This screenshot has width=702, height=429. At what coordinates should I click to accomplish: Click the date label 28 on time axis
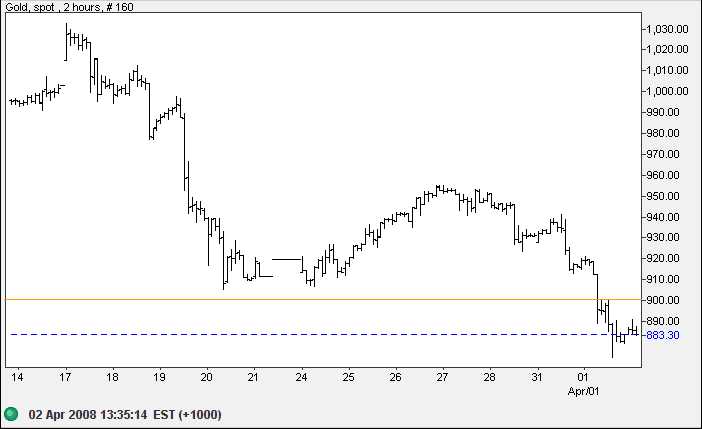pos(489,378)
